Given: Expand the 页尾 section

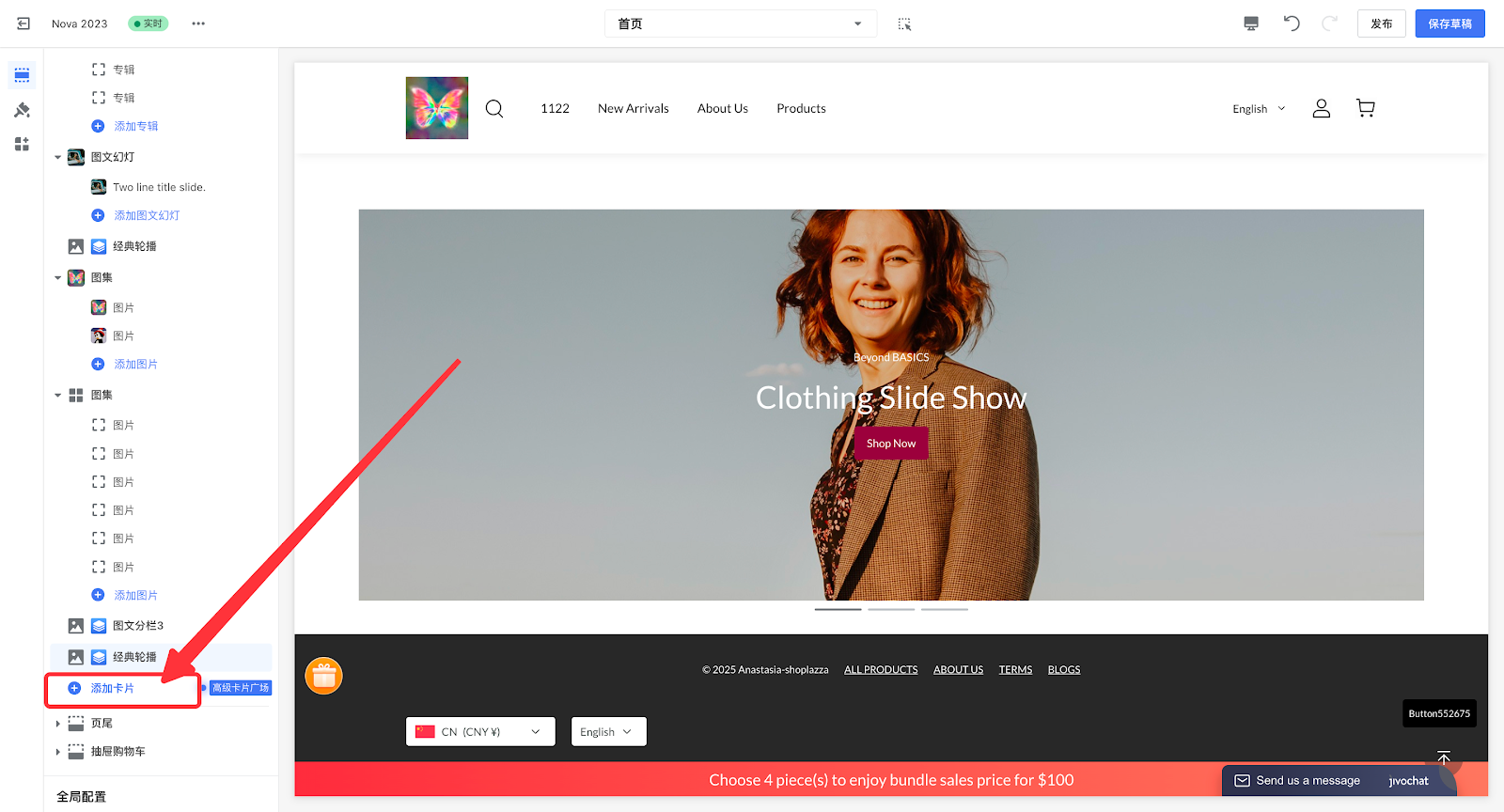Looking at the screenshot, I should tap(58, 724).
